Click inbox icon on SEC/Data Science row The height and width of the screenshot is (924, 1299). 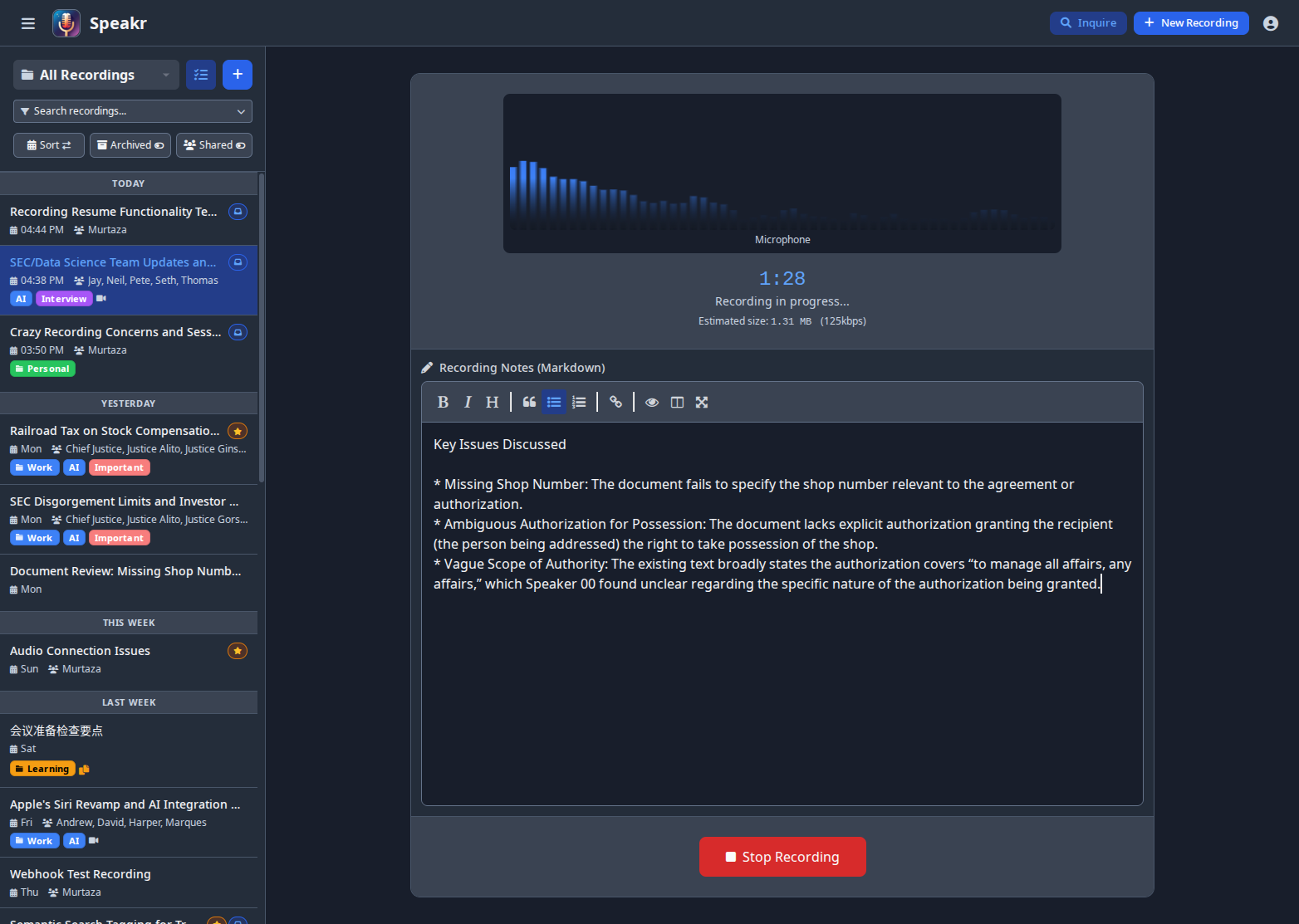(238, 262)
